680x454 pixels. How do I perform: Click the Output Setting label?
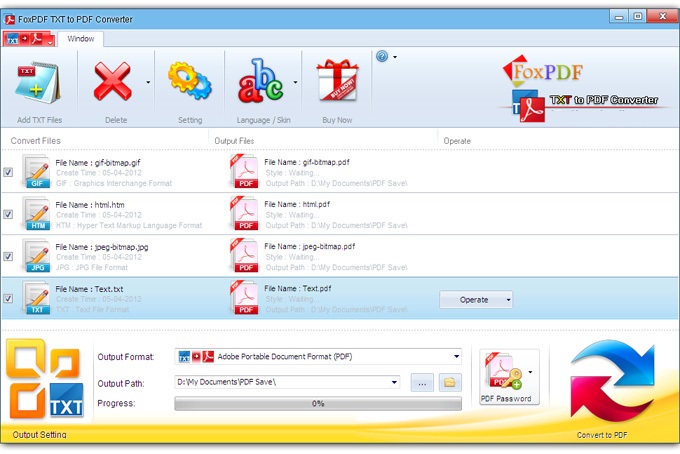click(39, 434)
